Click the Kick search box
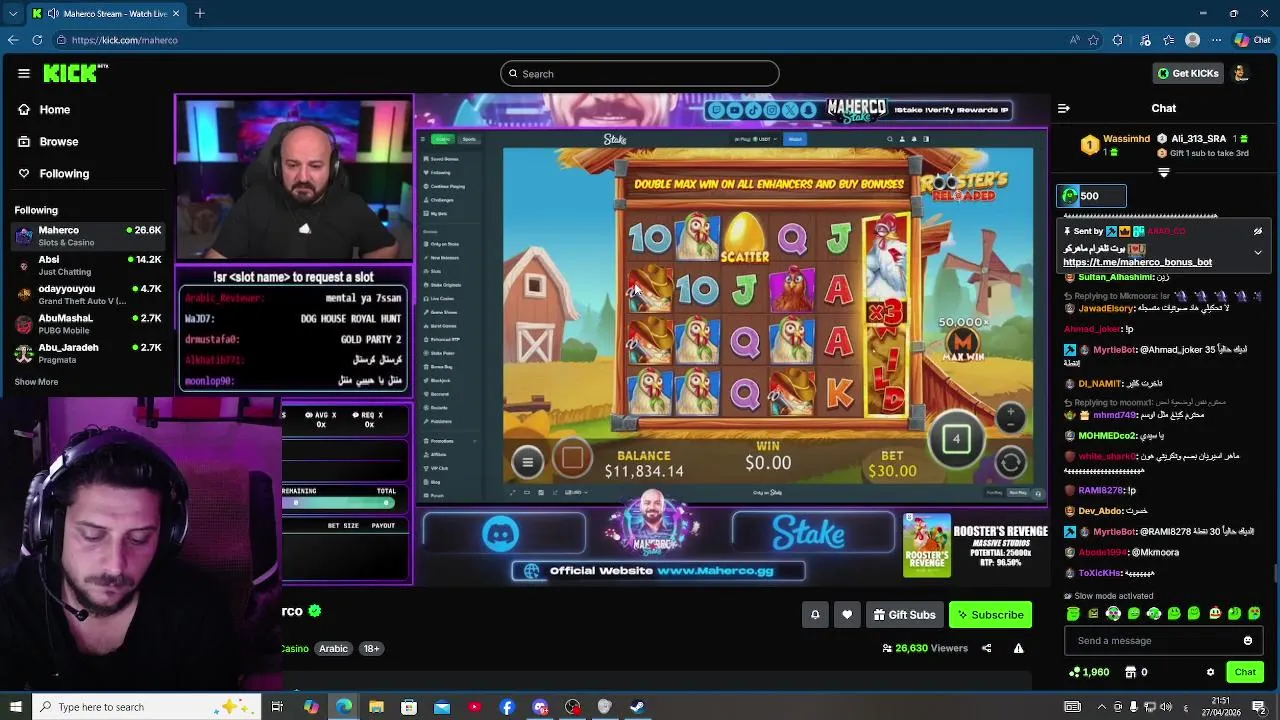The image size is (1280, 720). (x=640, y=74)
